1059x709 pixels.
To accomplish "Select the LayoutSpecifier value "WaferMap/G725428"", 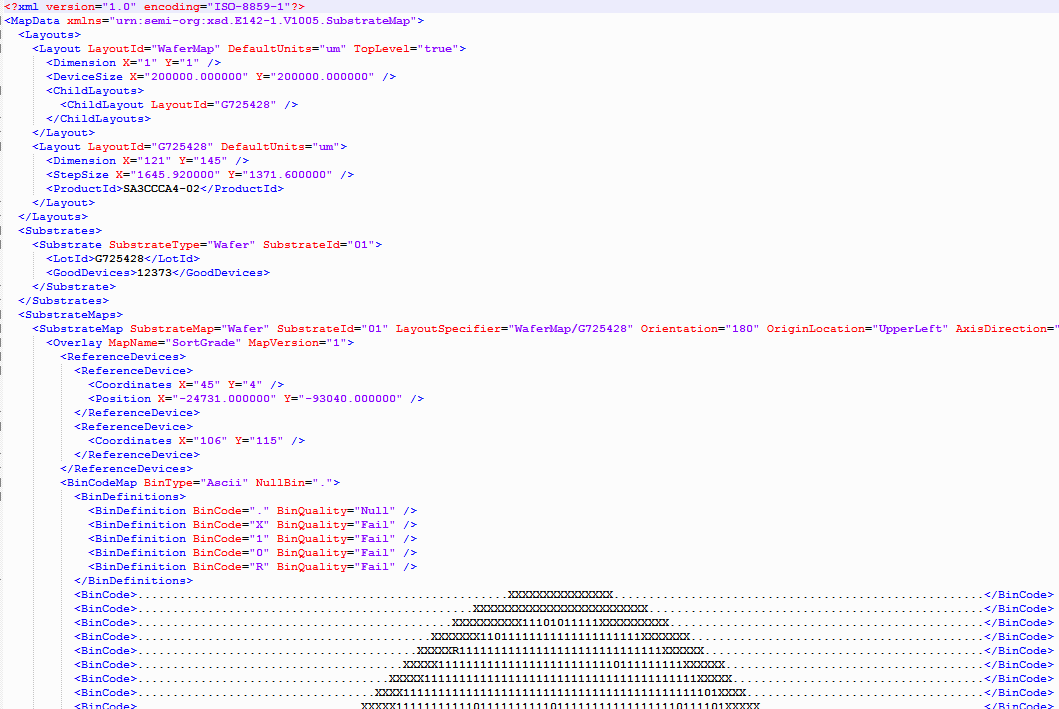I will coord(571,329).
